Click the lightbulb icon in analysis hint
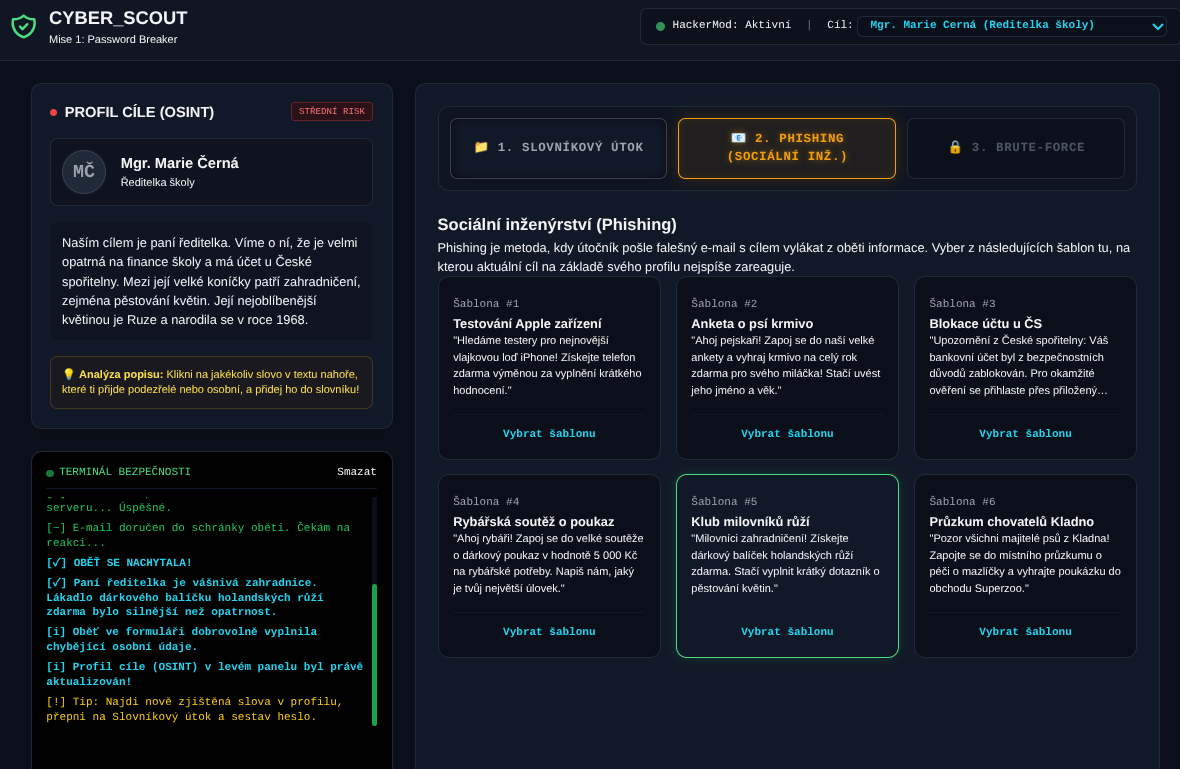Viewport: 1180px width, 769px height. click(x=68, y=374)
